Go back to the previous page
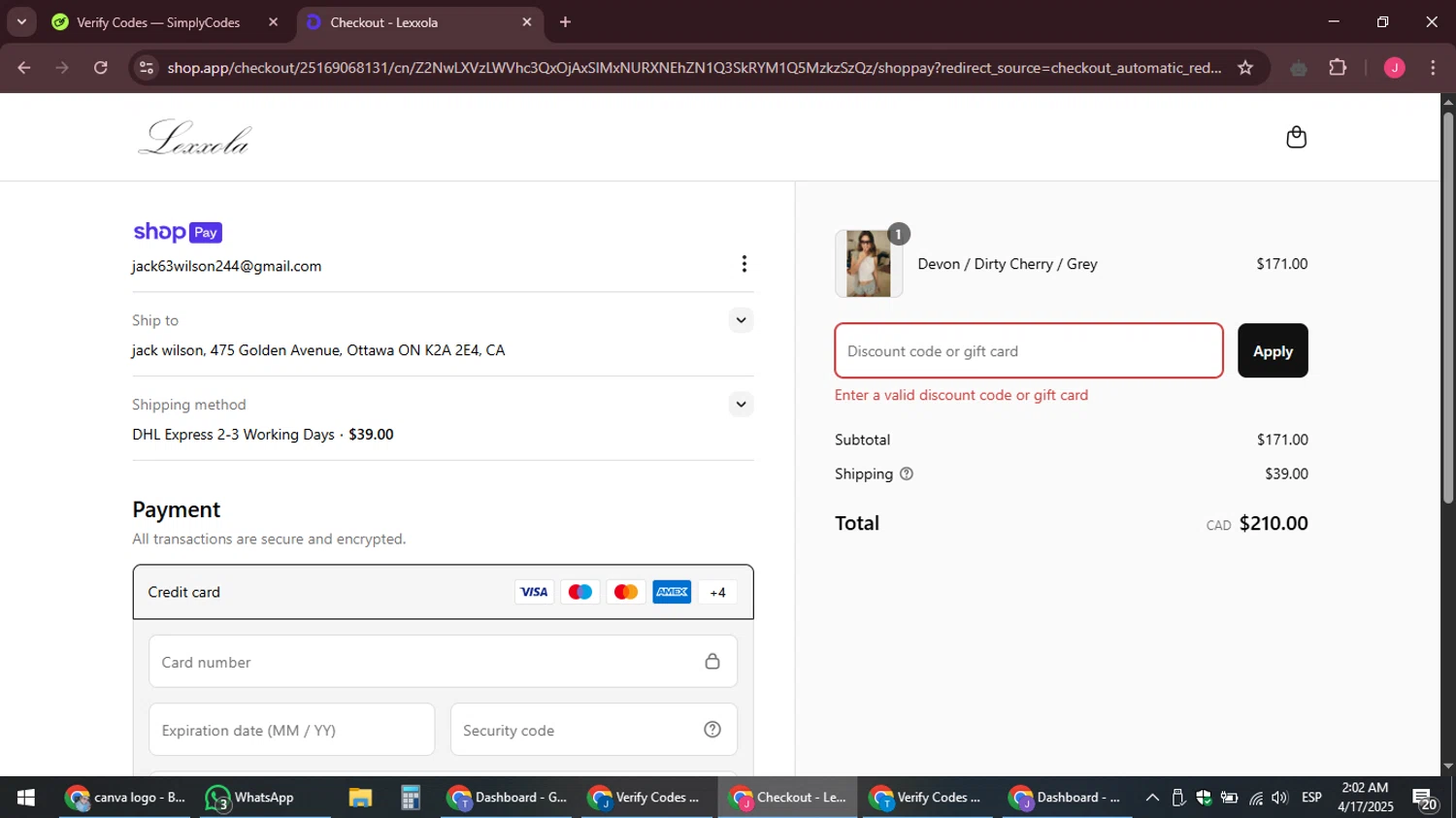The width and height of the screenshot is (1456, 818). (x=24, y=68)
